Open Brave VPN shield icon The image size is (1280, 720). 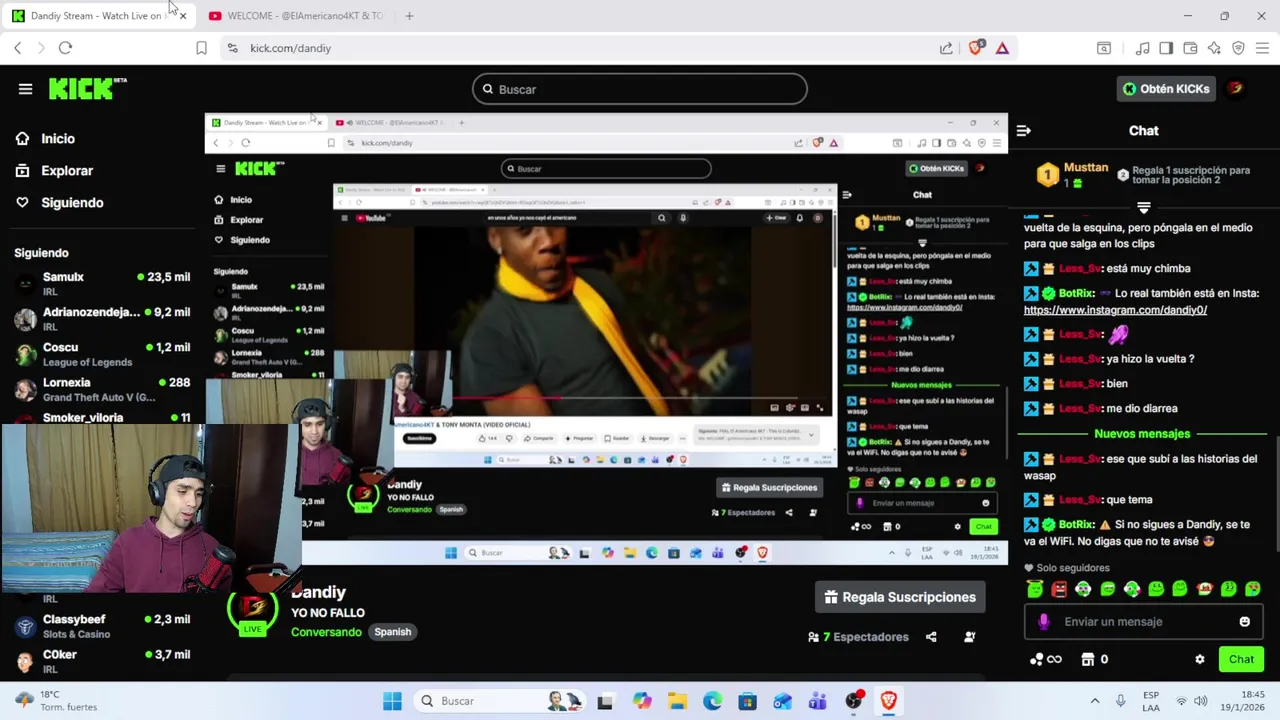tap(1238, 48)
